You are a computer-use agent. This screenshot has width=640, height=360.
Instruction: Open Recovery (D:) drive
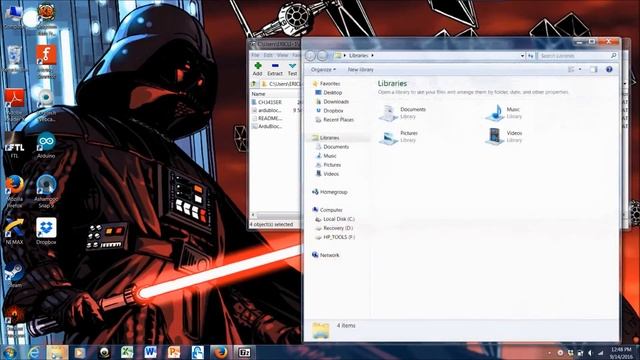point(334,228)
